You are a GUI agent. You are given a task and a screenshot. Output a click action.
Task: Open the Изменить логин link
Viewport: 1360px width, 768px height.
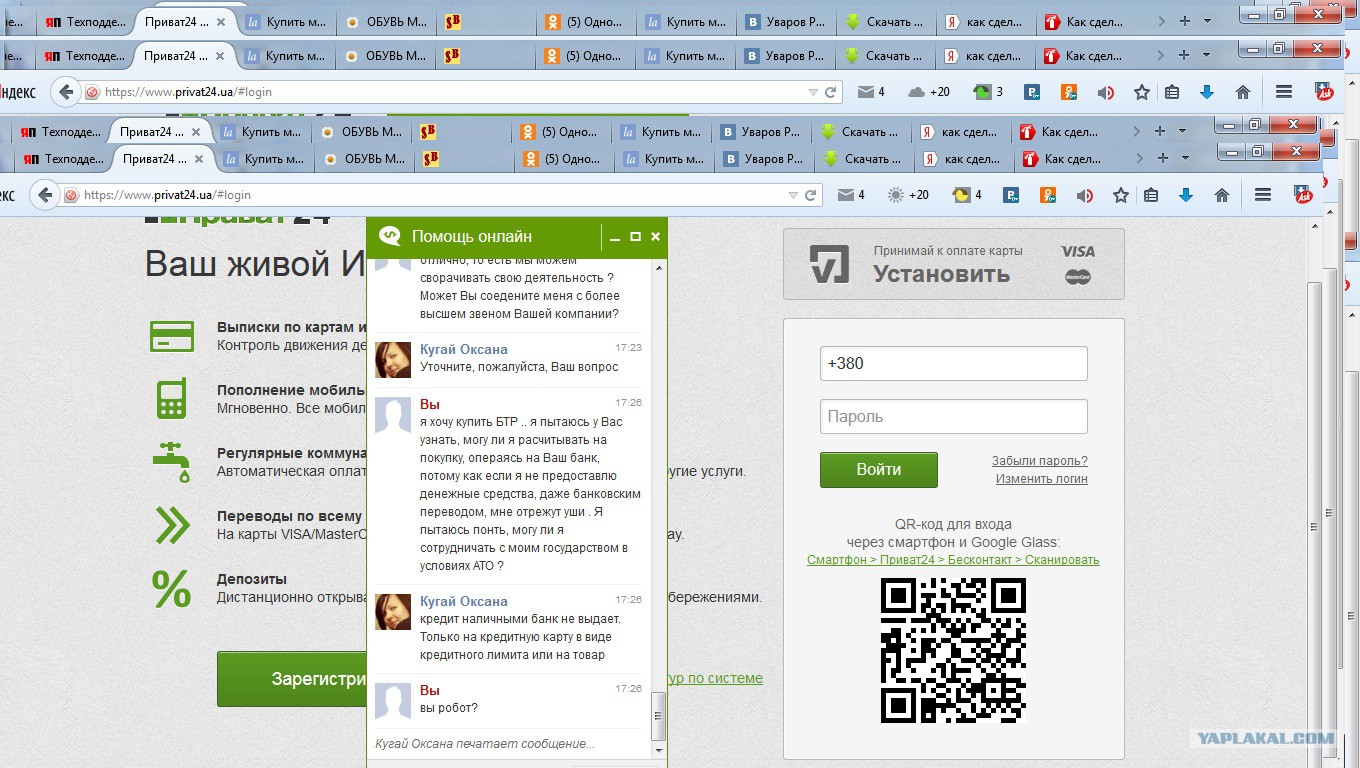[x=1042, y=479]
